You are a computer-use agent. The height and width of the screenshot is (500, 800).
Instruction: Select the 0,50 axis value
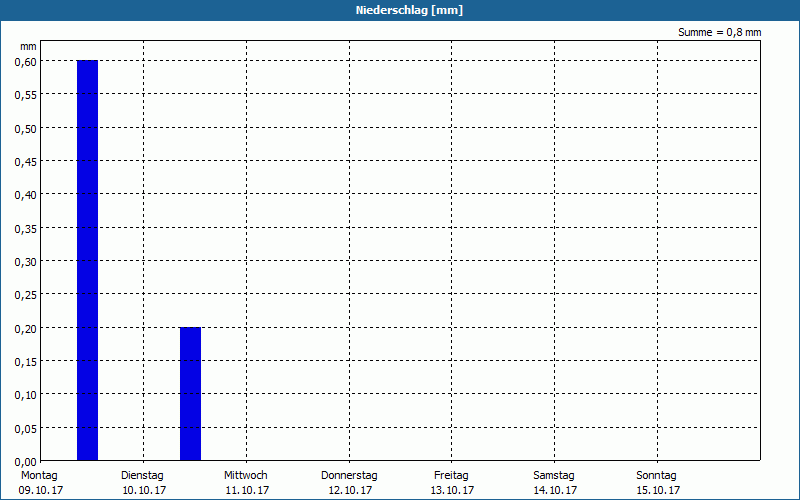click(x=26, y=129)
